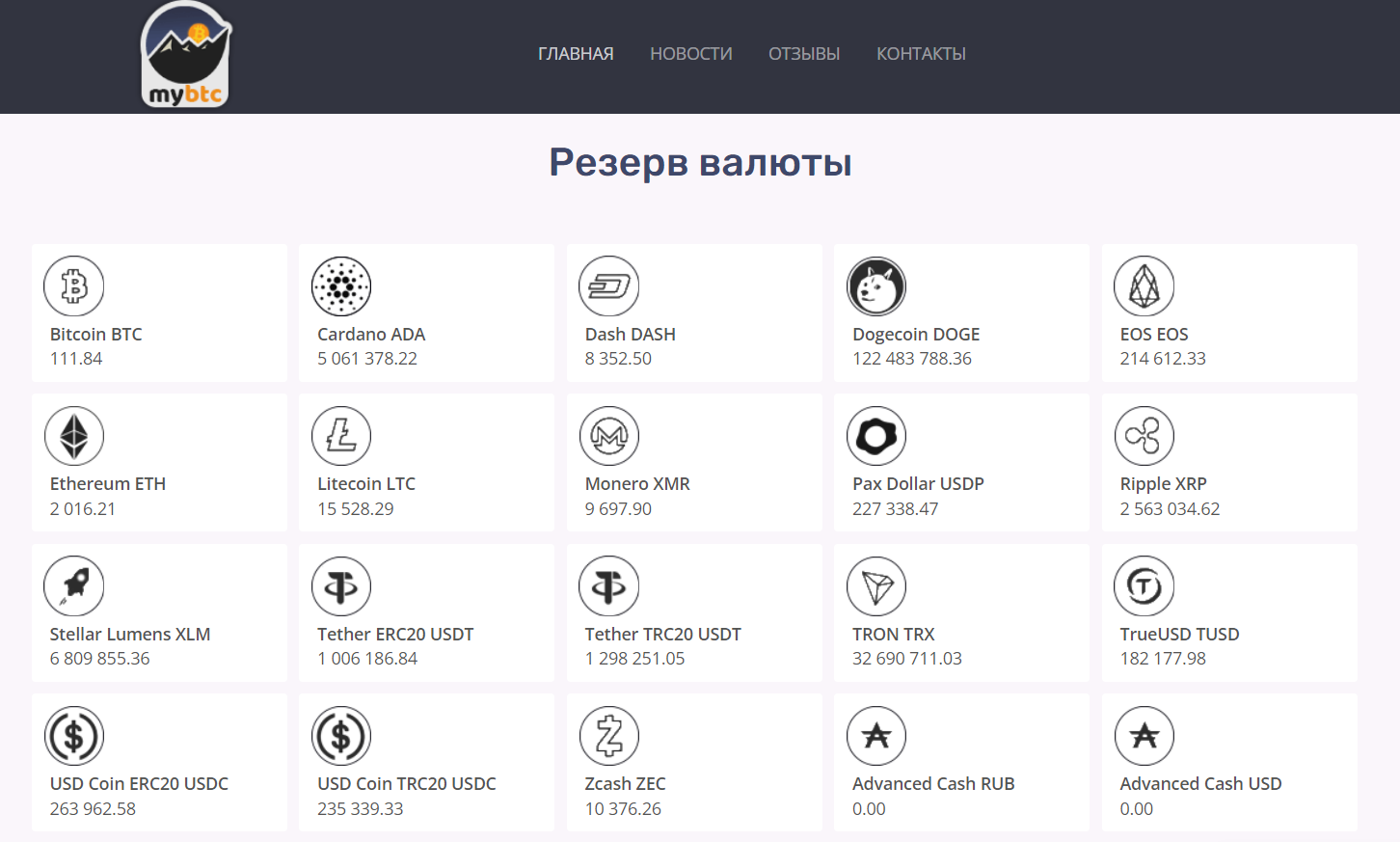Click the TRON reserve 32 690 711.03
Image resolution: width=1400 pixels, height=842 pixels.
[x=907, y=659]
